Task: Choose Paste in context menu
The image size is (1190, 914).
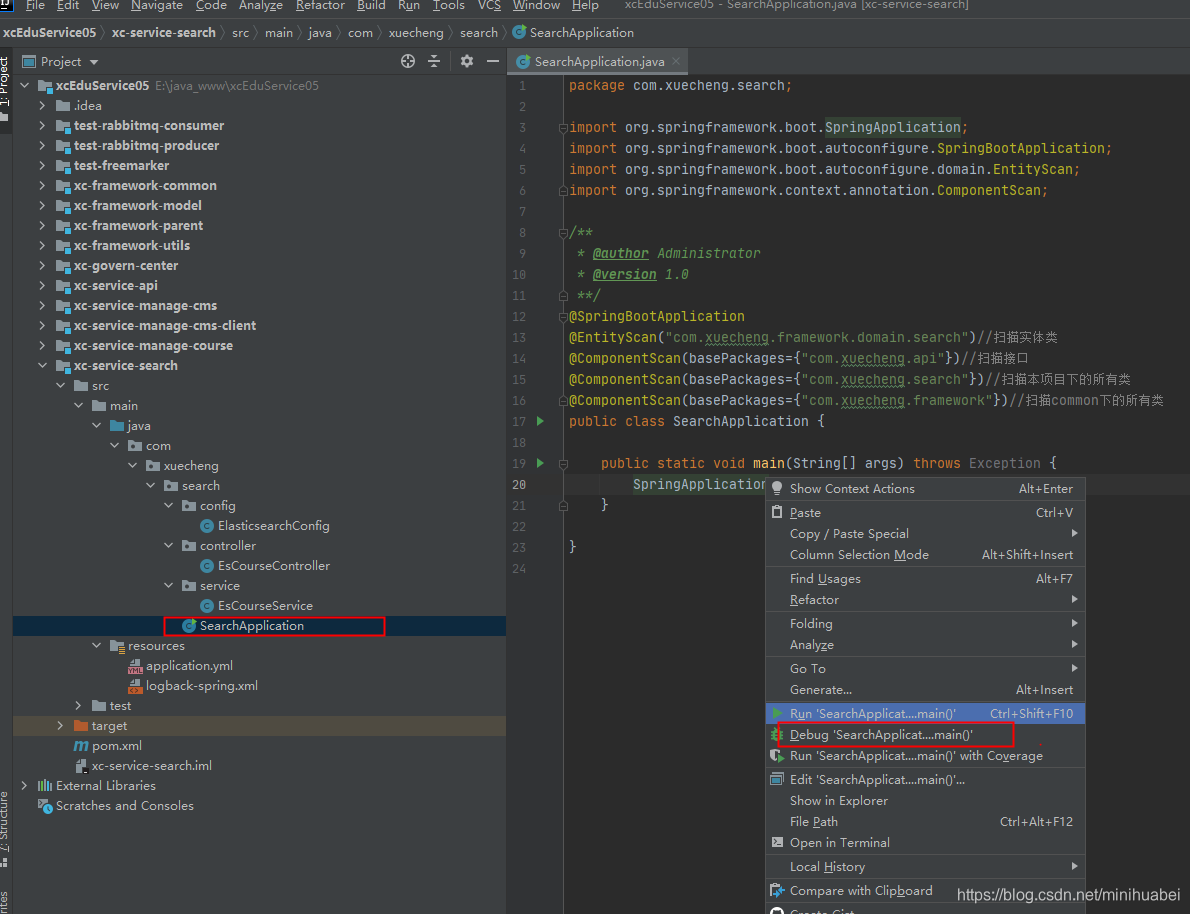Action: [x=925, y=512]
